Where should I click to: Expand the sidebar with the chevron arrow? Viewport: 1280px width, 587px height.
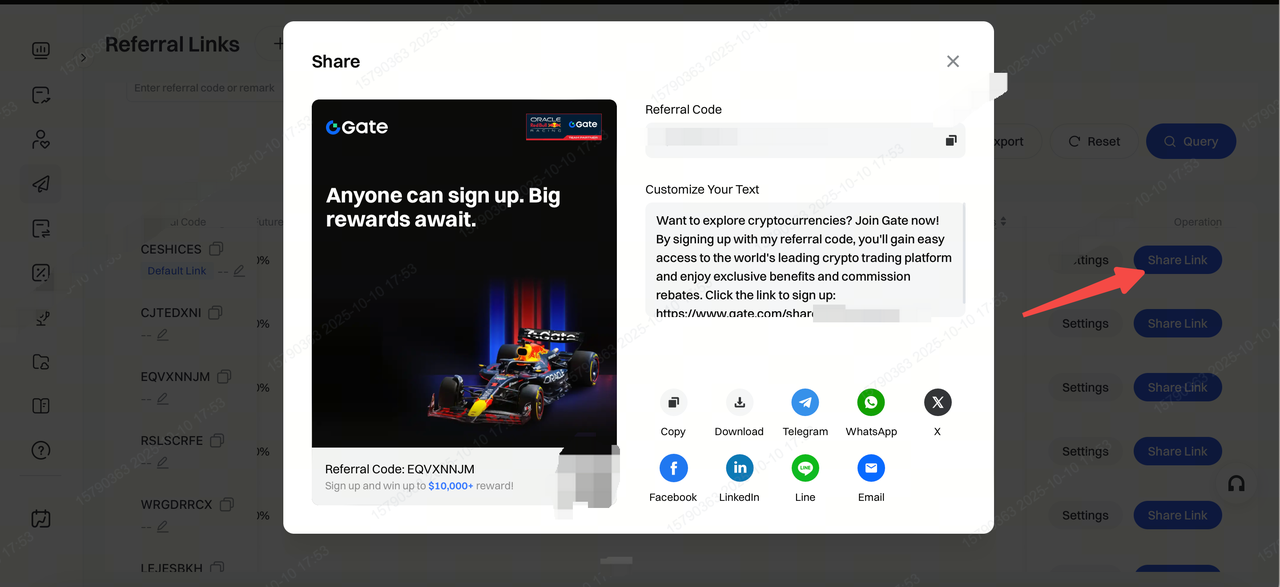click(83, 58)
